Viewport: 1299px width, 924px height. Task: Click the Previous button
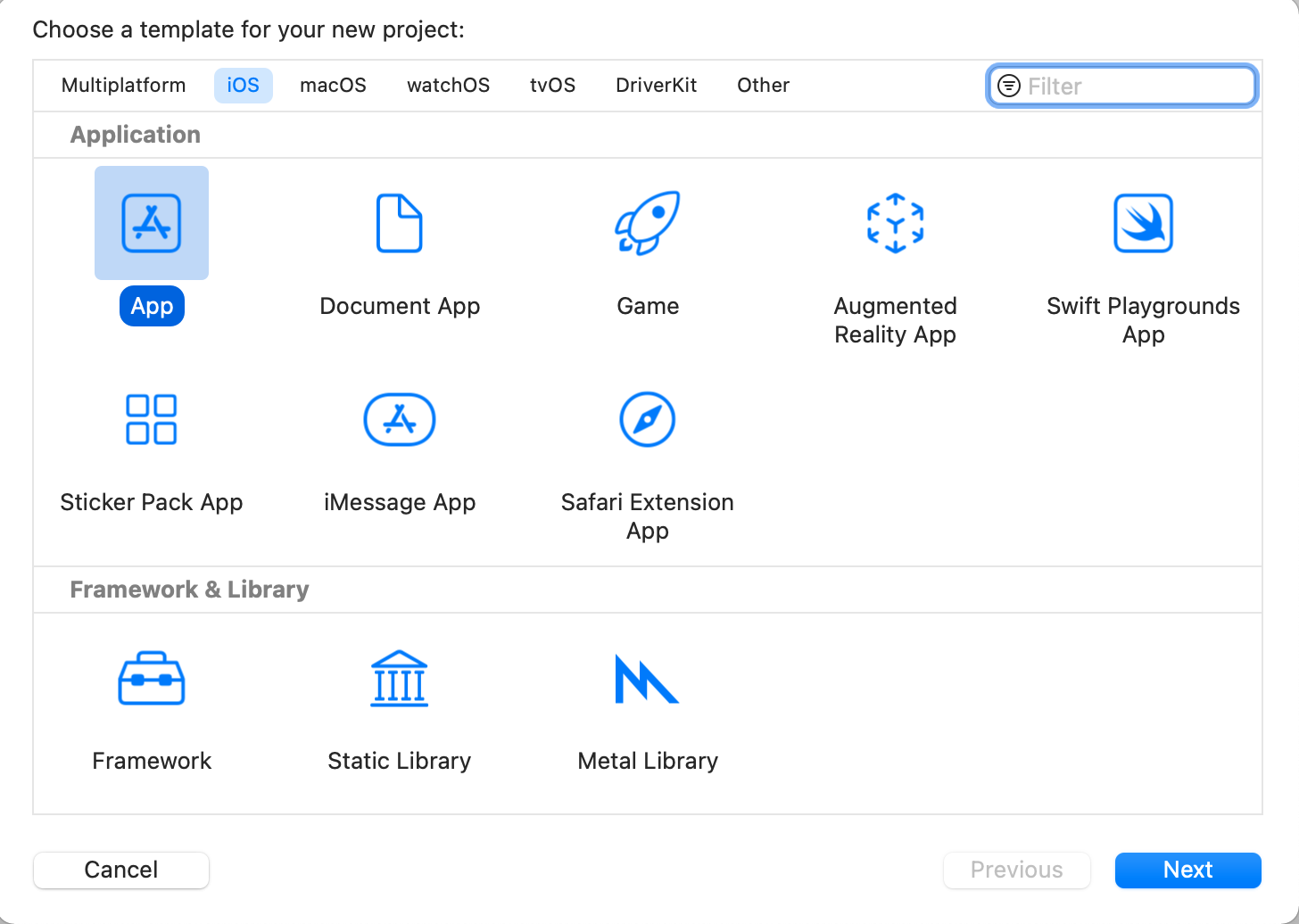point(1017,870)
